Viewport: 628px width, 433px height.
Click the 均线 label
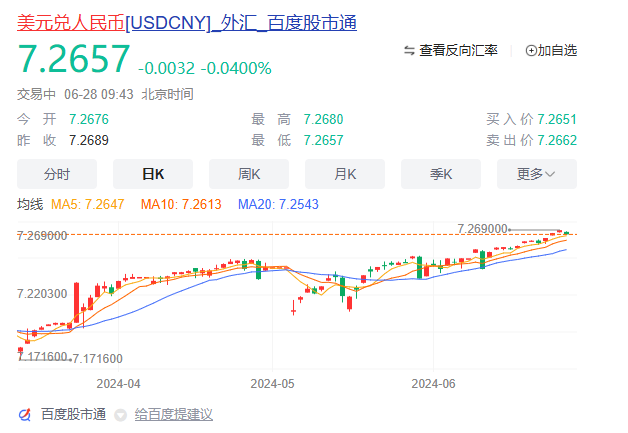30,204
